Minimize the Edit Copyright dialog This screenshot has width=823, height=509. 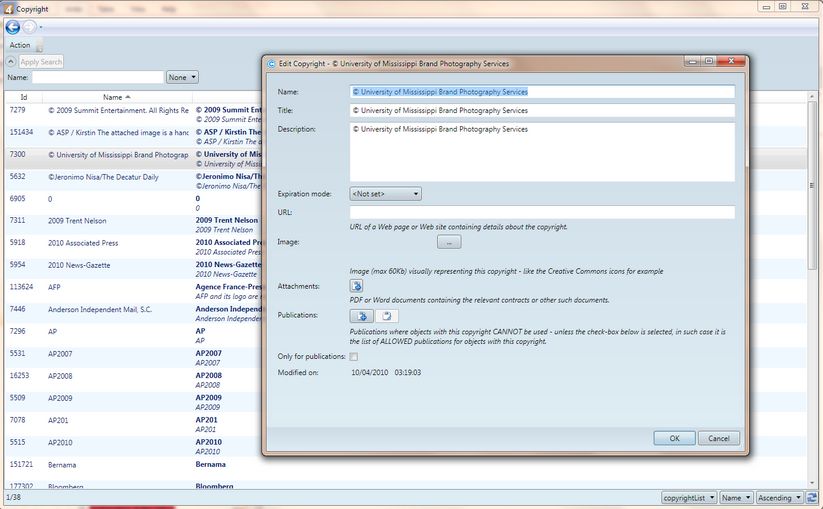pos(692,61)
